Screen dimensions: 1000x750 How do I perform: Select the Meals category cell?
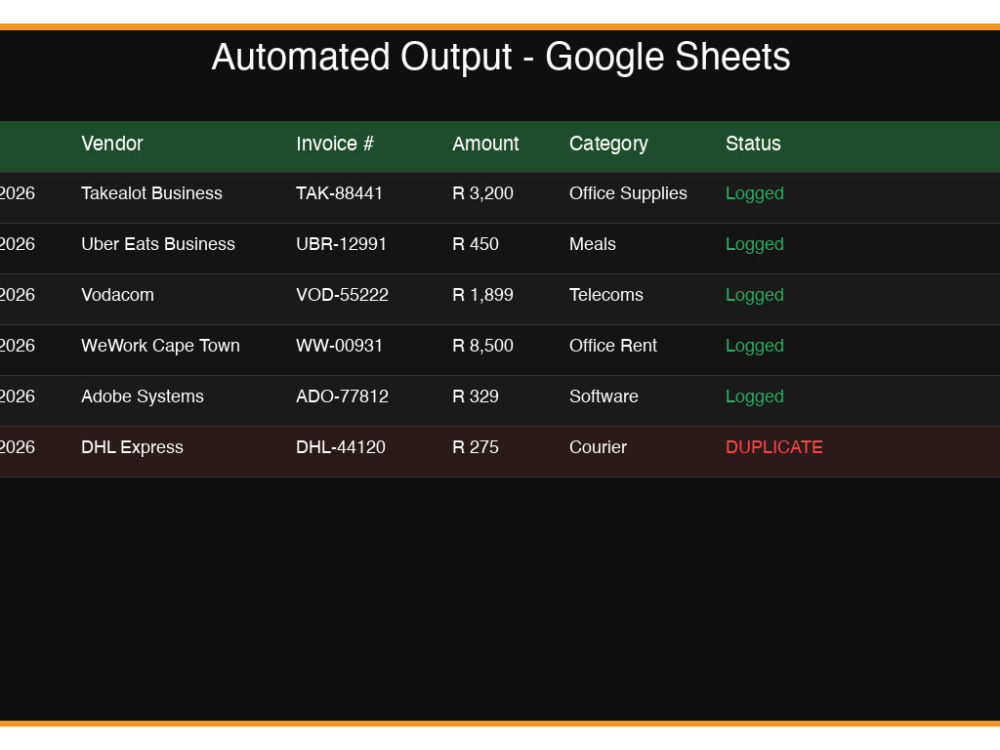pyautogui.click(x=592, y=244)
